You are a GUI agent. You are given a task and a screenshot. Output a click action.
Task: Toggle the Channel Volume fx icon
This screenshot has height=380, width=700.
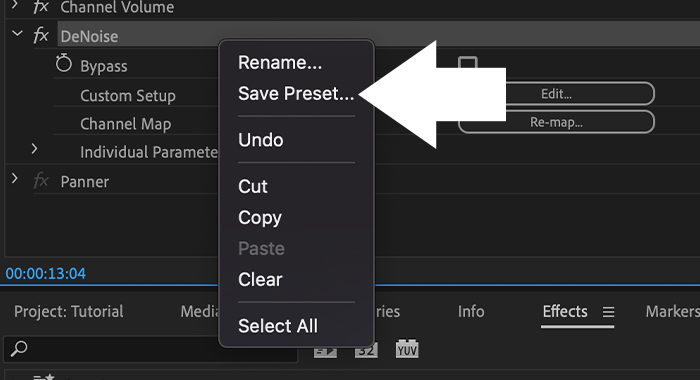tap(41, 6)
